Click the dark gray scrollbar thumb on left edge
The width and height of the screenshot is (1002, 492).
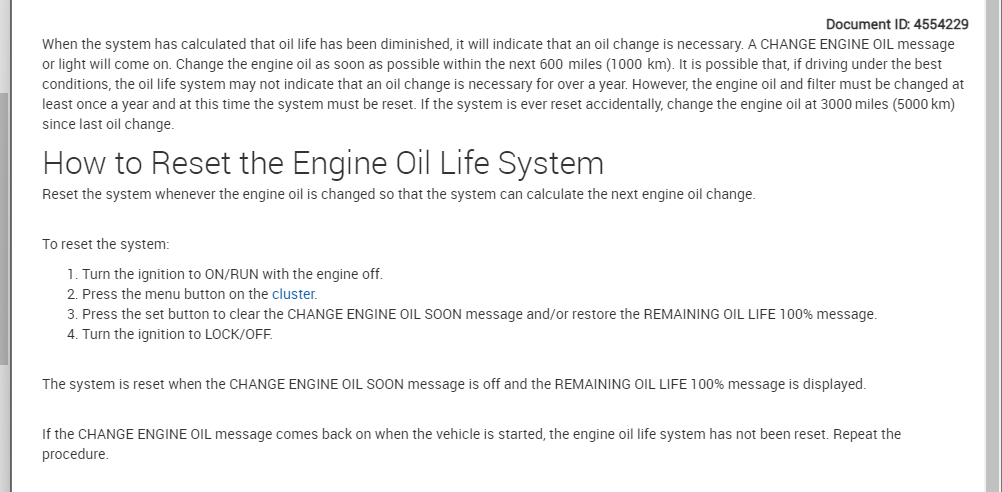(x=4, y=230)
